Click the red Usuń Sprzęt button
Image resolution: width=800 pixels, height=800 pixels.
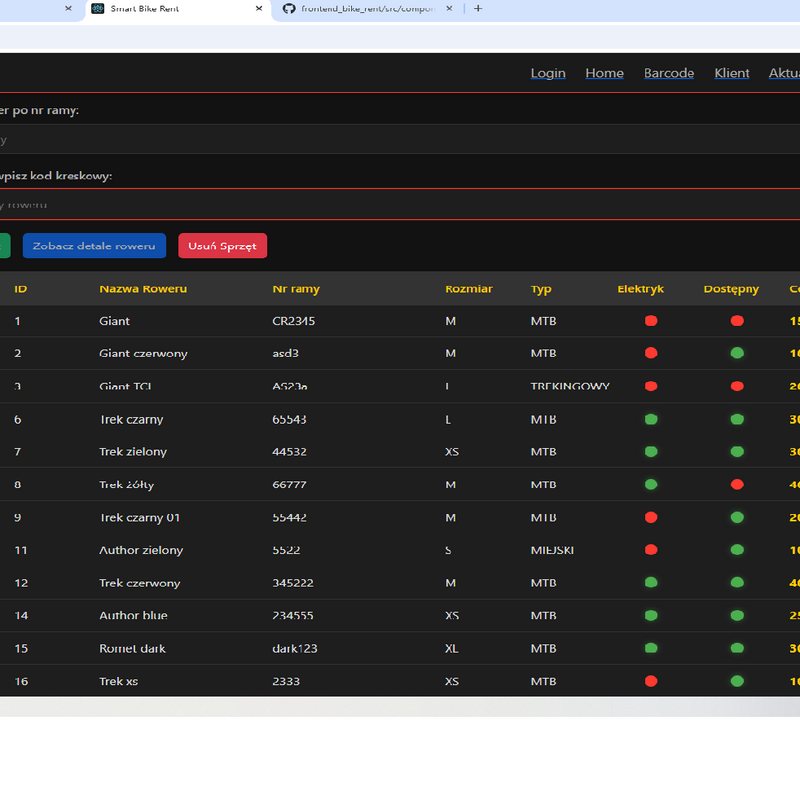click(x=222, y=246)
